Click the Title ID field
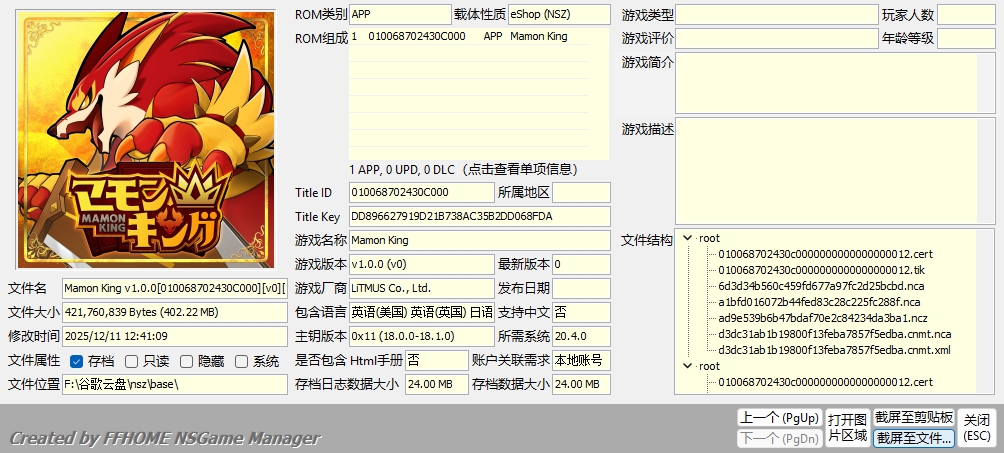Image resolution: width=1004 pixels, height=453 pixels. point(422,192)
